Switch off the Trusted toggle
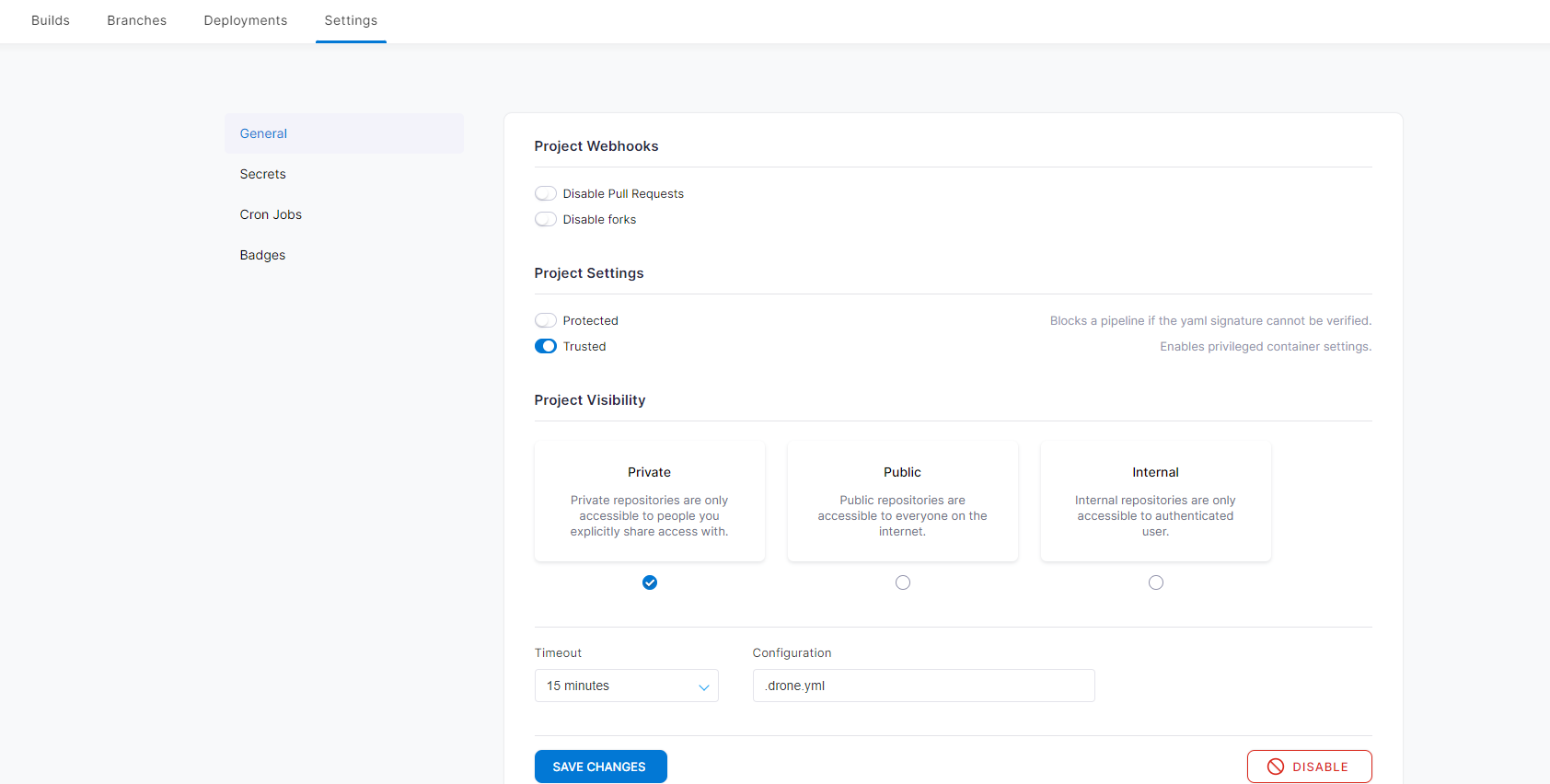Viewport: 1550px width, 784px height. pyautogui.click(x=546, y=346)
